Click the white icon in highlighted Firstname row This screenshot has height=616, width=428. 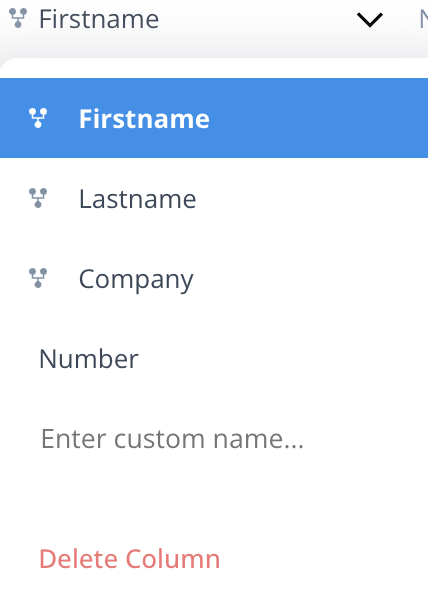pos(38,118)
